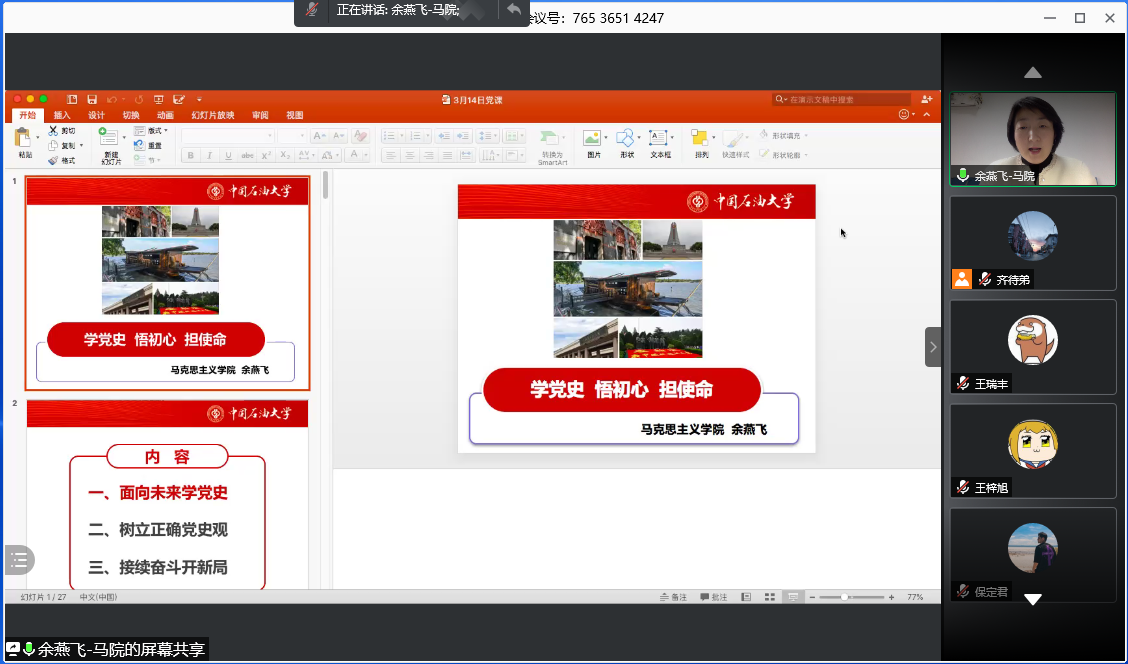Switch to the 插入 ribbon tab
This screenshot has width=1128, height=664.
(60, 115)
